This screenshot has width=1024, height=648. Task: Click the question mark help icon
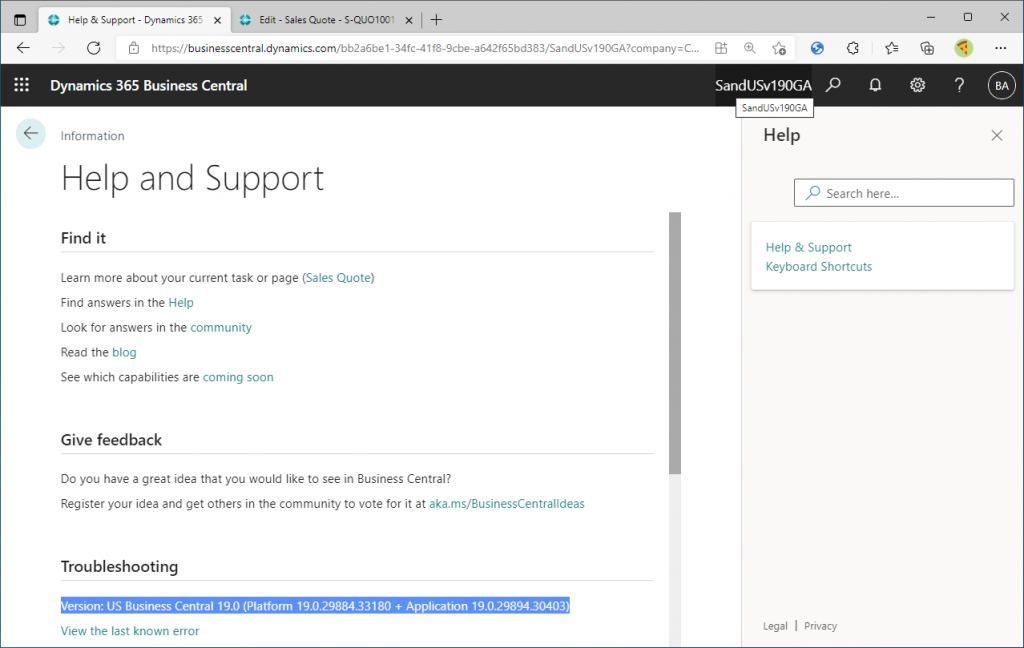click(959, 85)
